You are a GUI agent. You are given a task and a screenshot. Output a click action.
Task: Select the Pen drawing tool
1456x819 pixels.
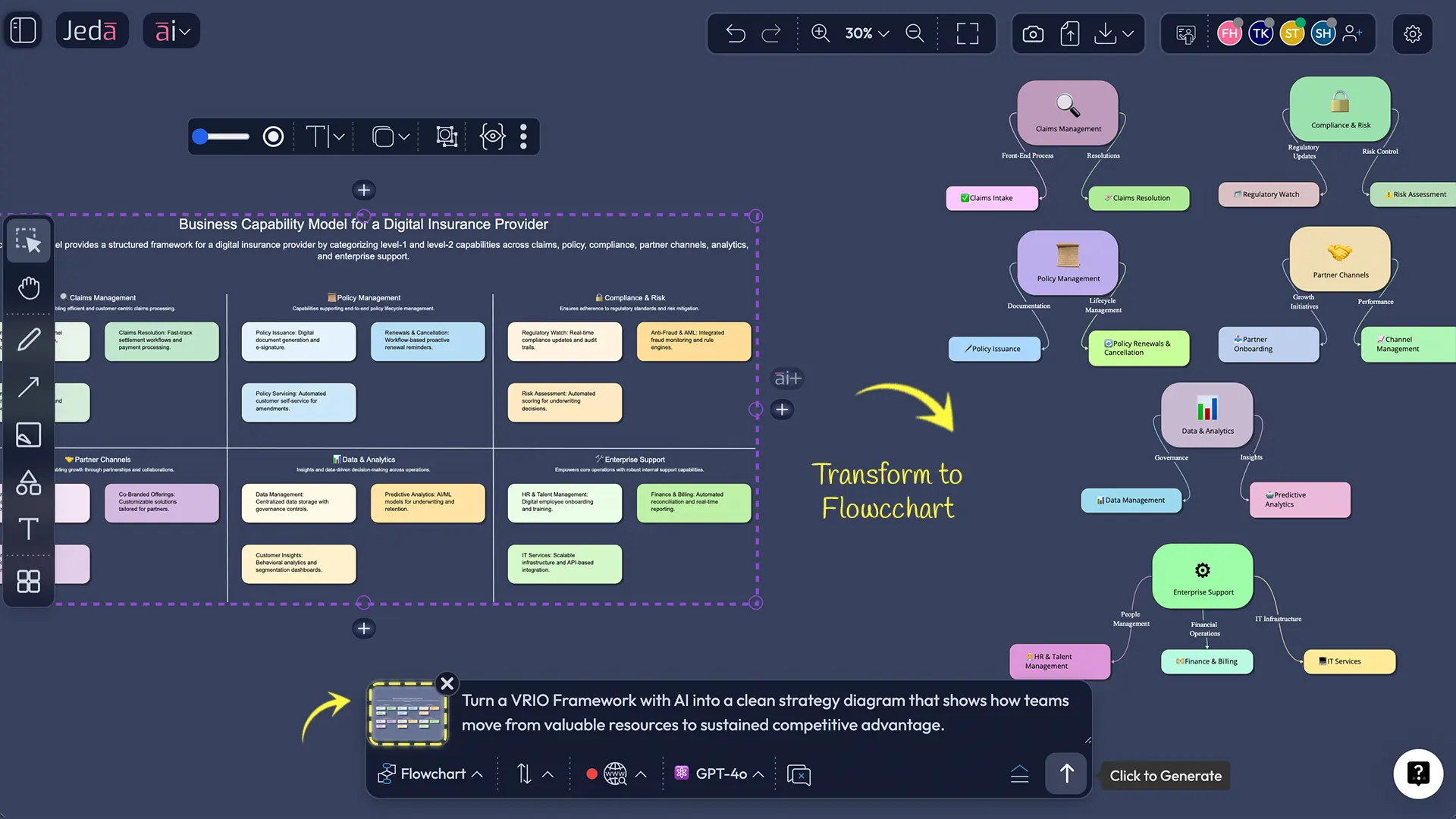coord(29,339)
